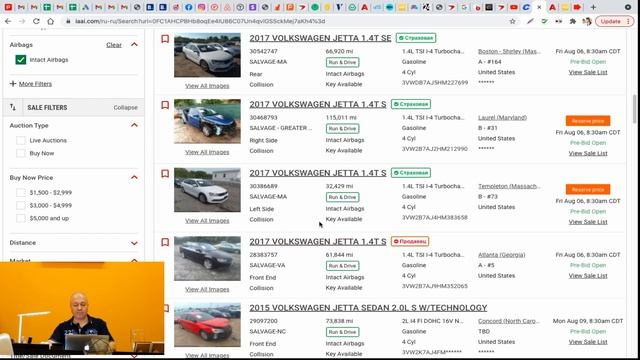View Sale List for the Boston listing

tap(588, 72)
